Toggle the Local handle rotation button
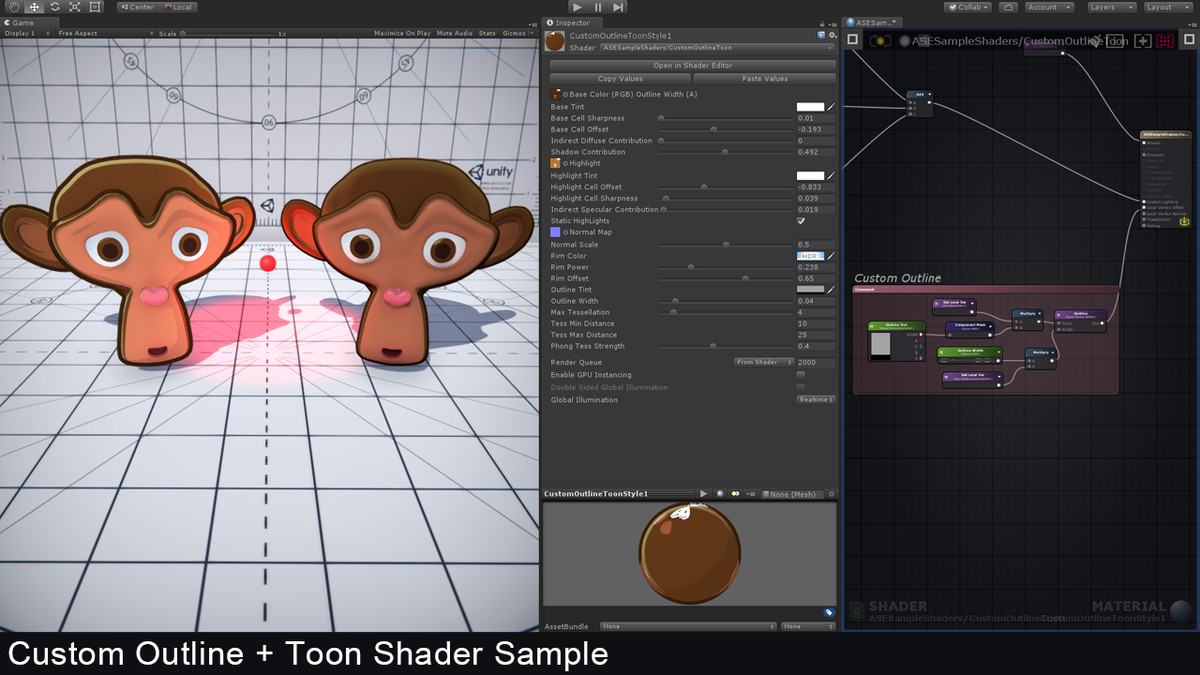The image size is (1200, 675). click(178, 7)
